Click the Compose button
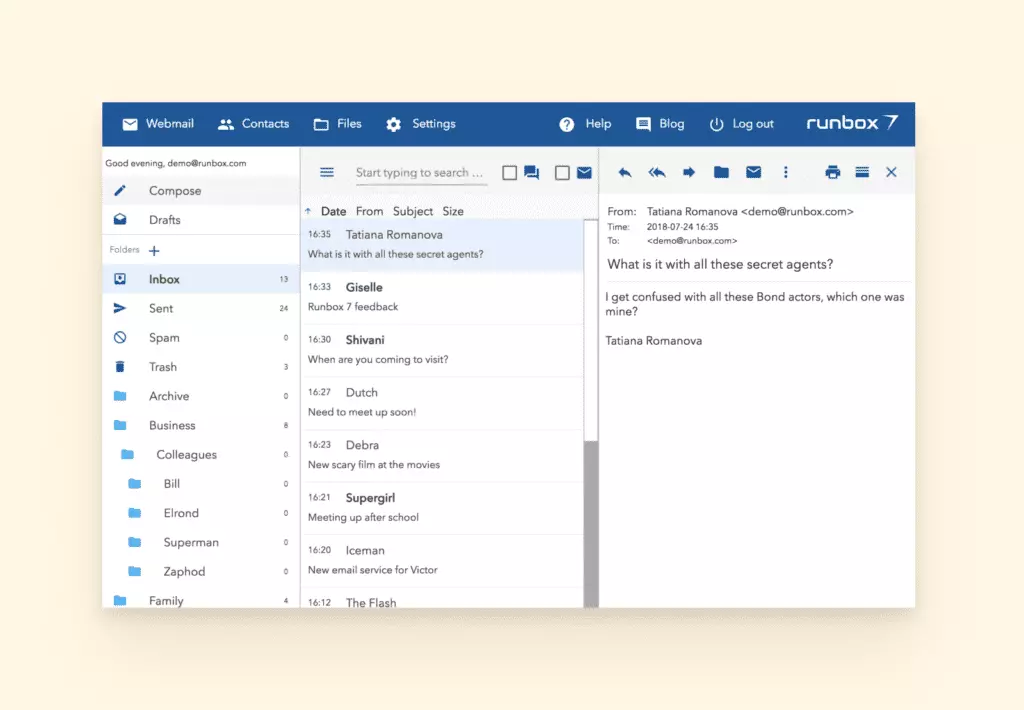 click(175, 191)
